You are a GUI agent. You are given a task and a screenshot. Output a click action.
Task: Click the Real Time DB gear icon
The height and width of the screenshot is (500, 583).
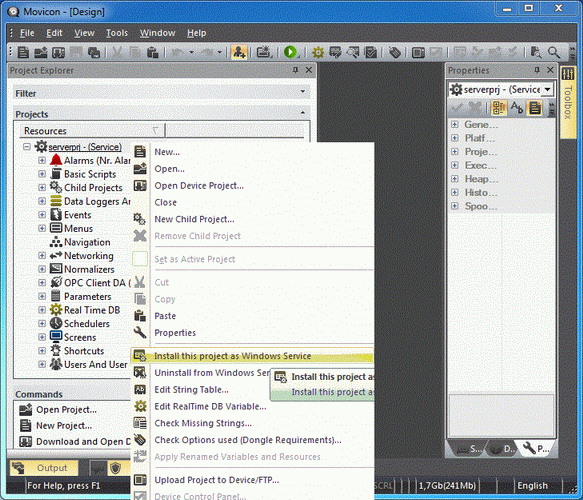coord(56,310)
